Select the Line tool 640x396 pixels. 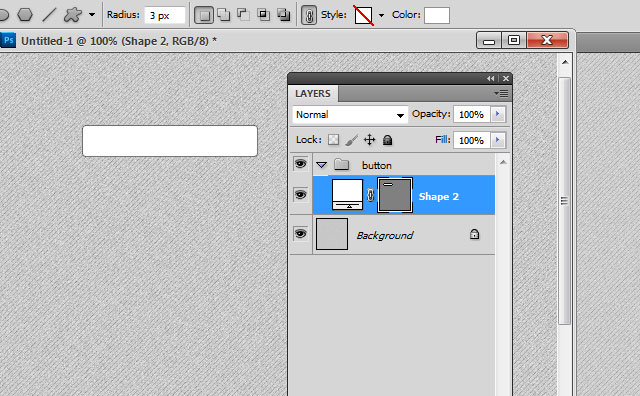pos(49,15)
